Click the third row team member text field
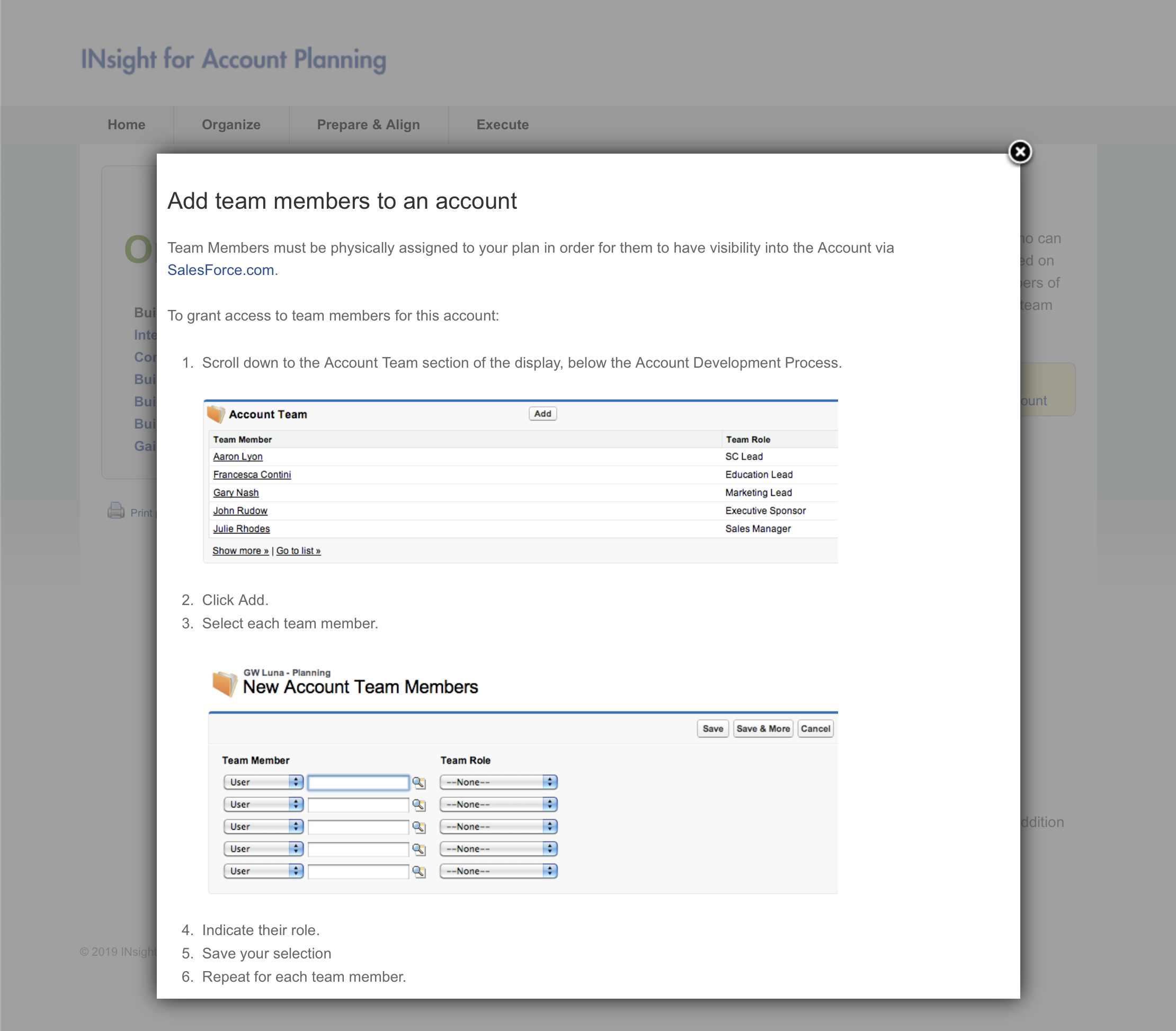The width and height of the screenshot is (1176, 1031). click(x=359, y=826)
